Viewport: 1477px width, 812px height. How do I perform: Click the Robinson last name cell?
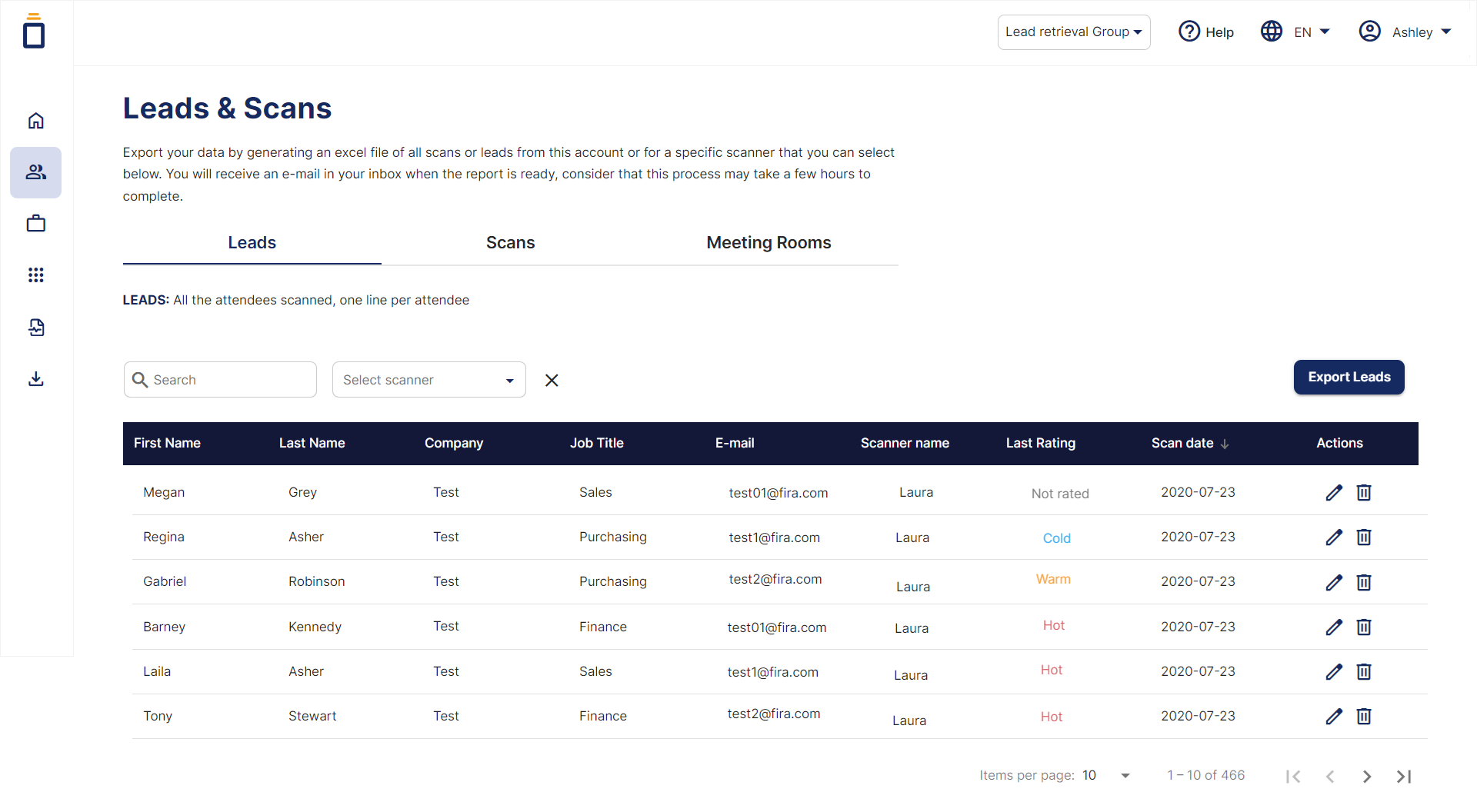[x=317, y=582]
